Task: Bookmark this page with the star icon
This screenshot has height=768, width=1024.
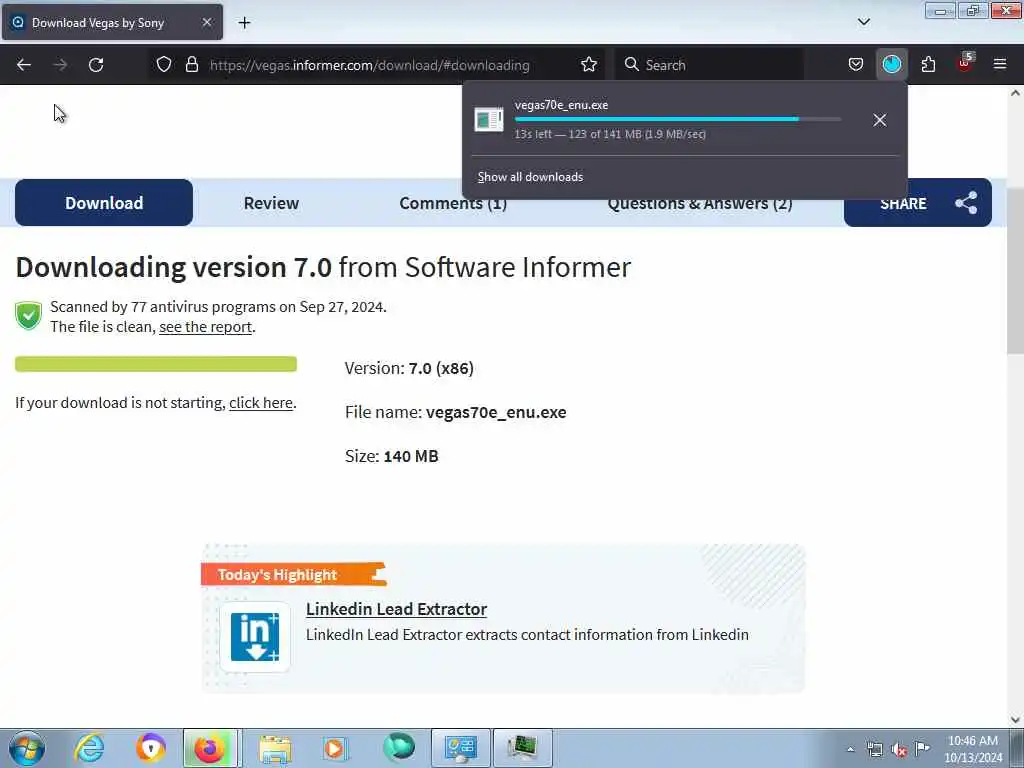Action: click(x=588, y=65)
